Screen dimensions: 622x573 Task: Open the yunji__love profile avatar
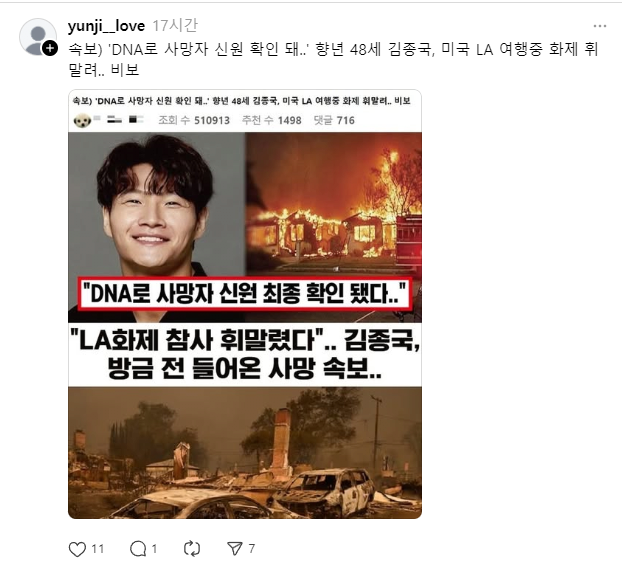[38, 37]
